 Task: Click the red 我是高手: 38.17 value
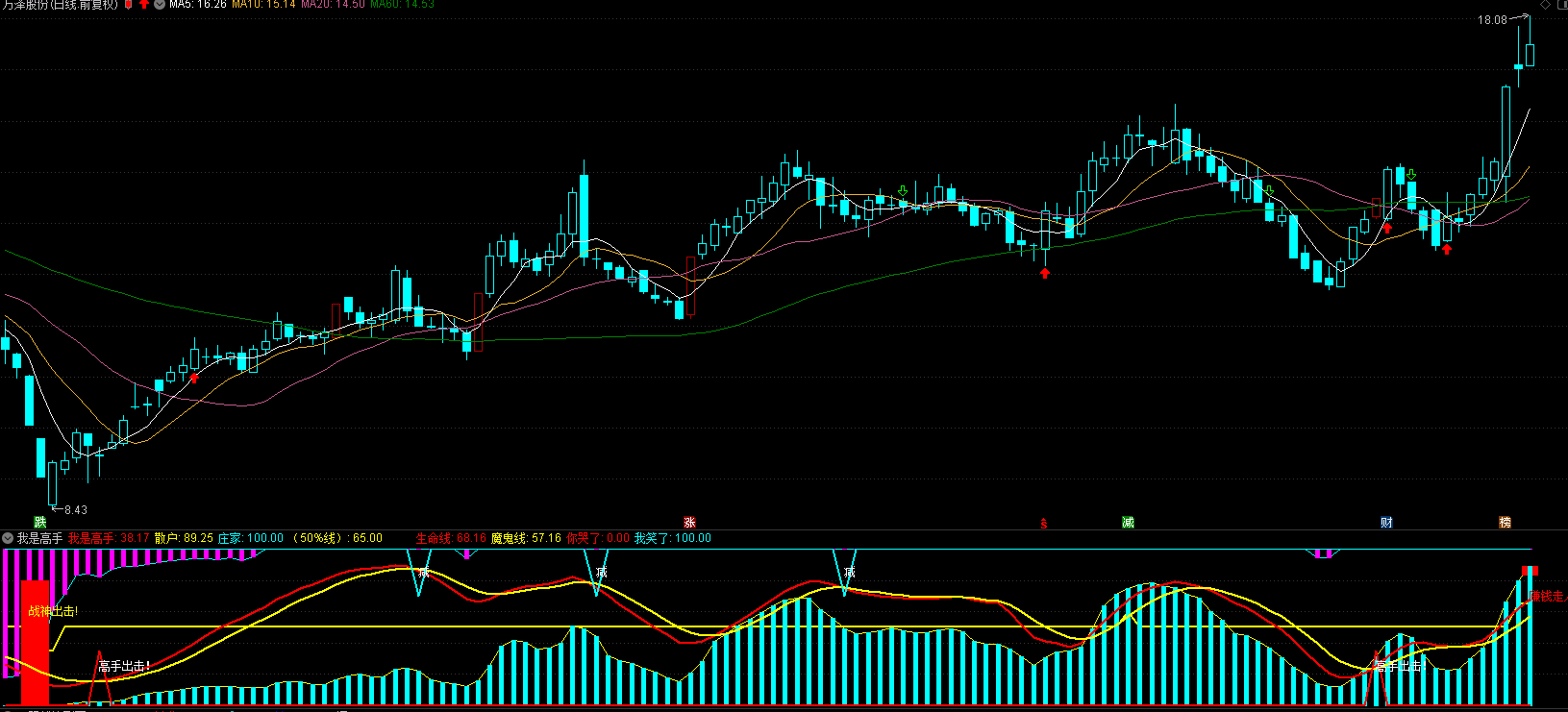109,538
